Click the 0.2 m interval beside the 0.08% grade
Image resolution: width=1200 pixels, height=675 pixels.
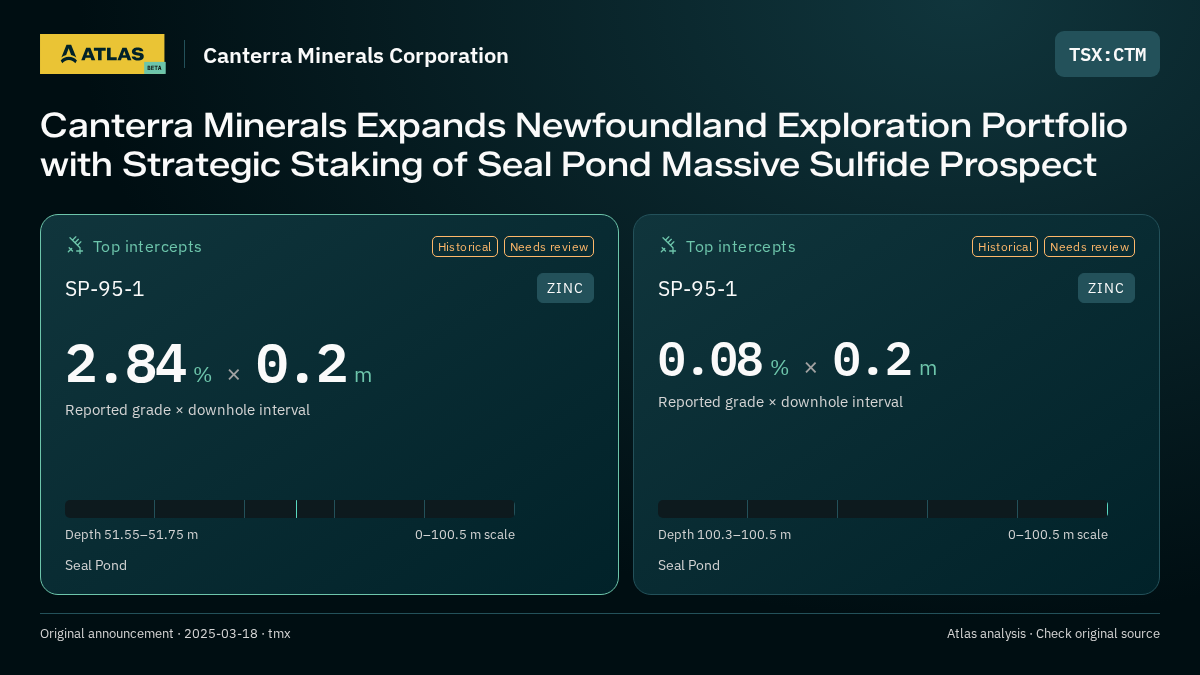click(885, 361)
